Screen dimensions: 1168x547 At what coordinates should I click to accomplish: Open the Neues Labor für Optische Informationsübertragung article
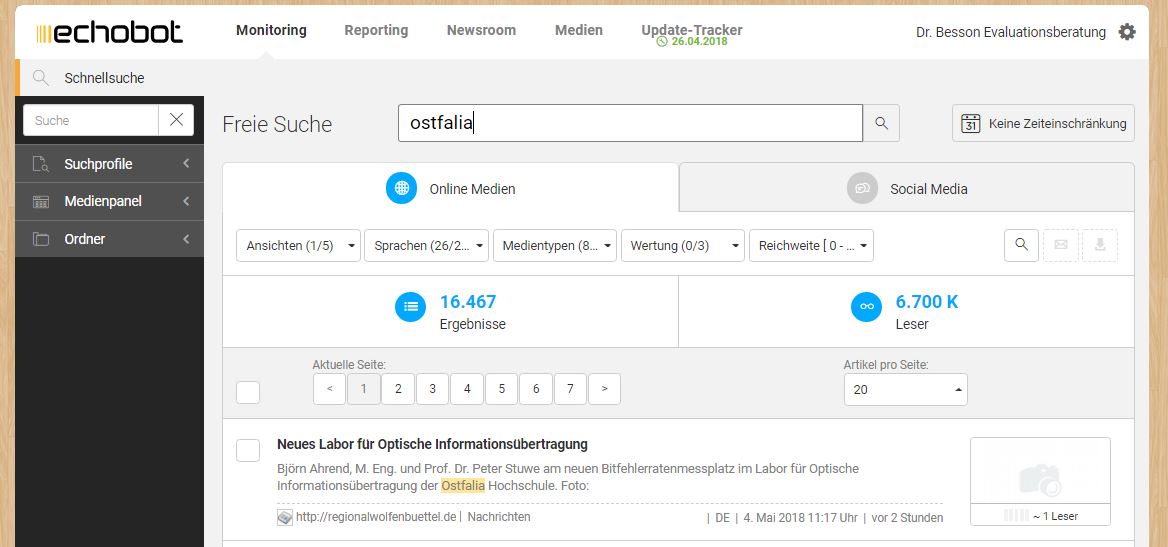[x=432, y=444]
